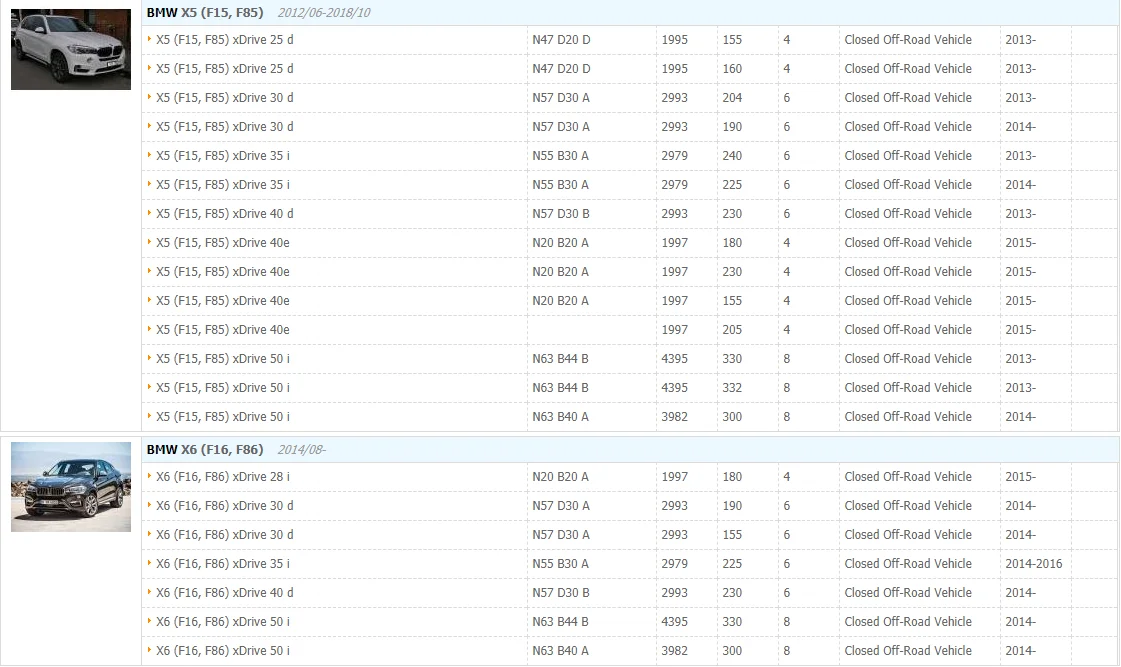
Task: Select 'N63 B44 B' engine code in X6 50 i row
Action: click(560, 622)
